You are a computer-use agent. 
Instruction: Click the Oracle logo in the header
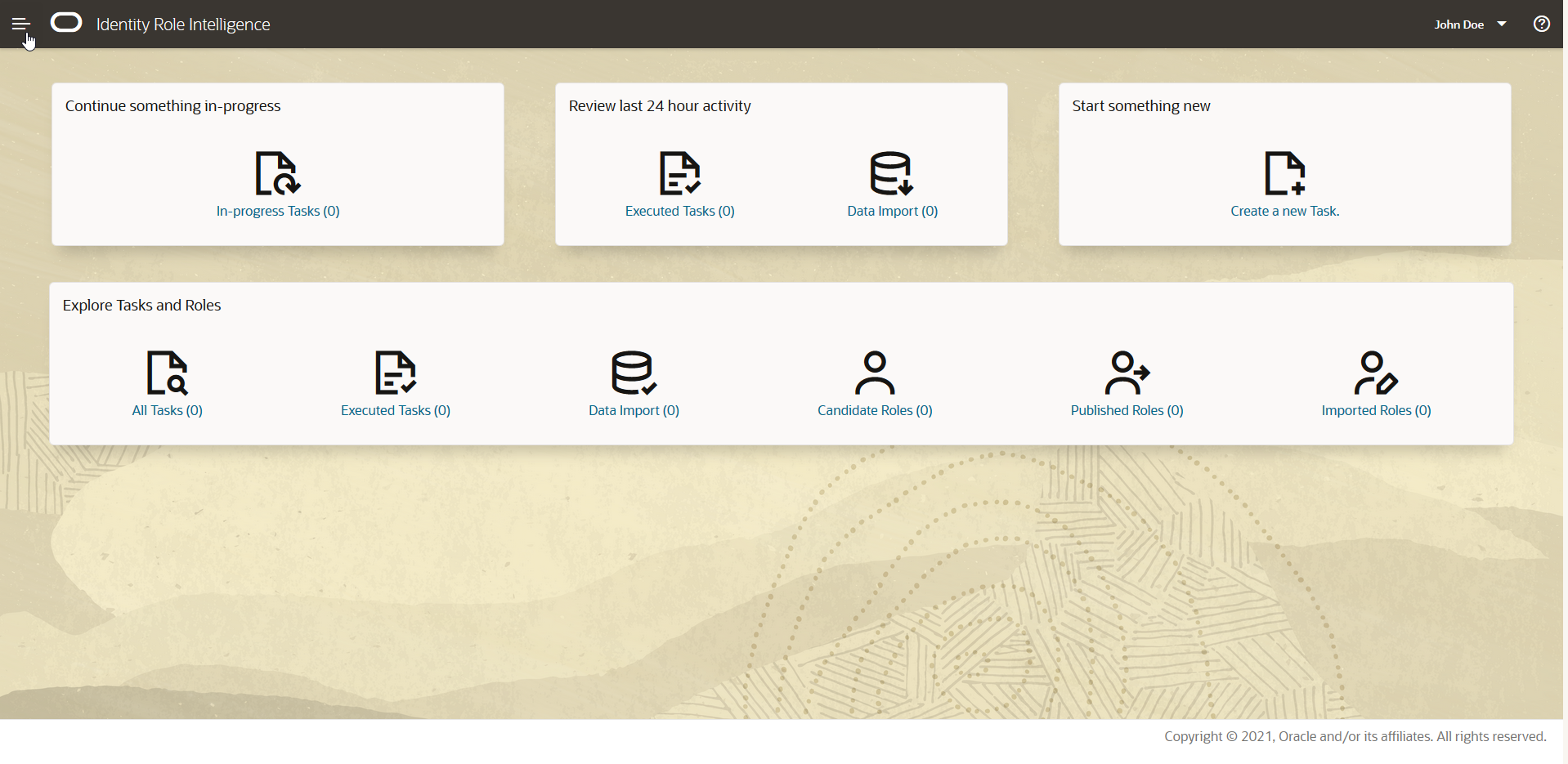coord(66,23)
